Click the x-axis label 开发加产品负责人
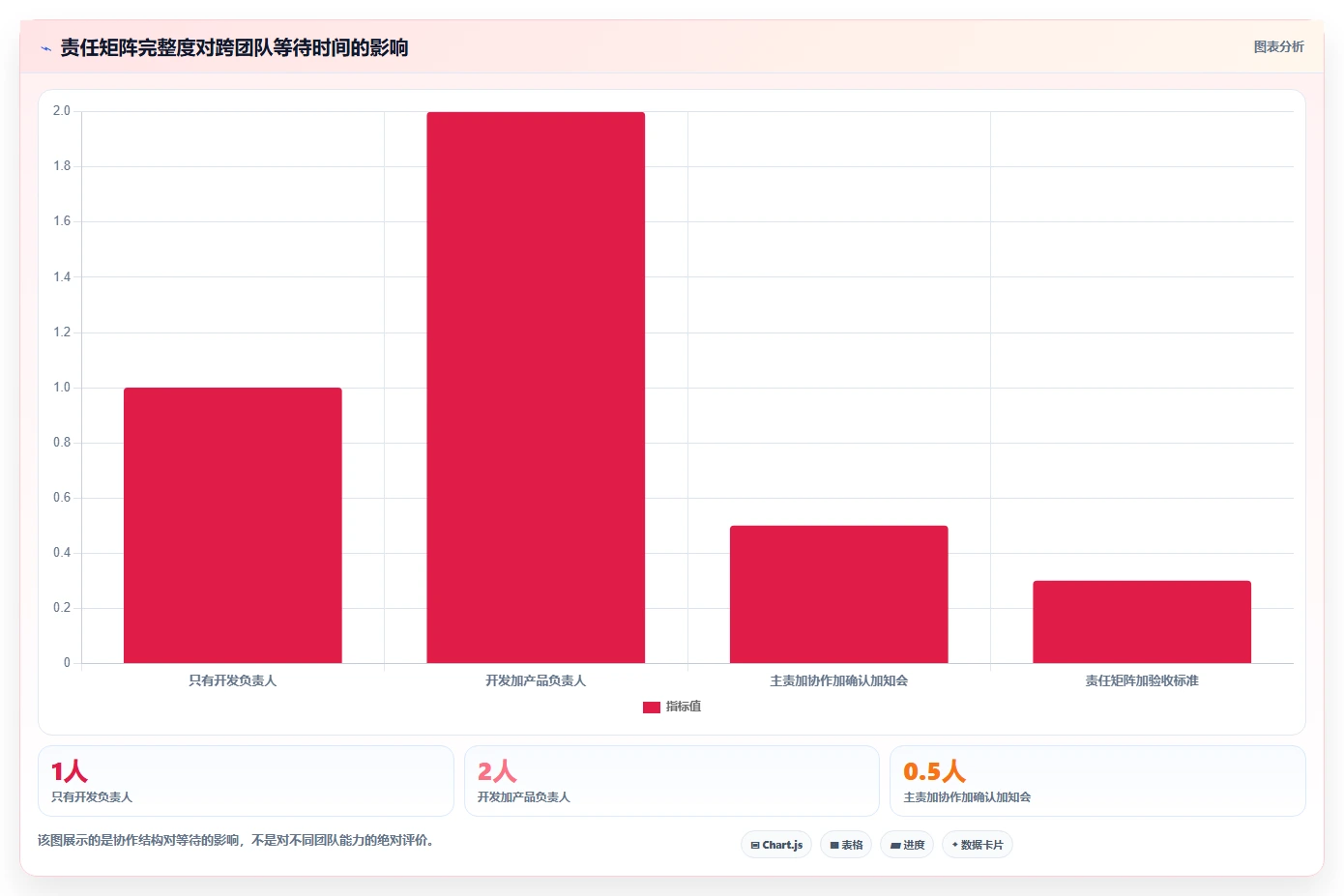The image size is (1344, 896). click(x=536, y=680)
